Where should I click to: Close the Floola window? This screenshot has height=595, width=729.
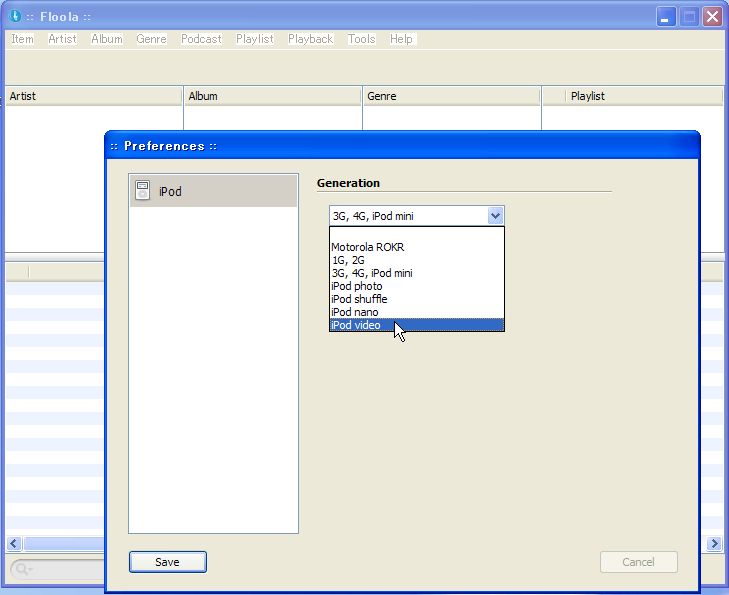(x=712, y=17)
